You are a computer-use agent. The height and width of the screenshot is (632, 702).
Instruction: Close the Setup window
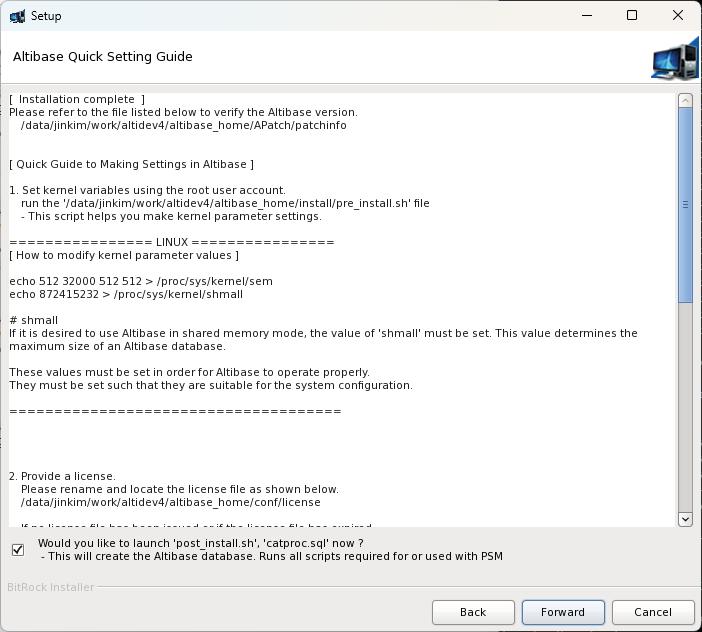[678, 16]
